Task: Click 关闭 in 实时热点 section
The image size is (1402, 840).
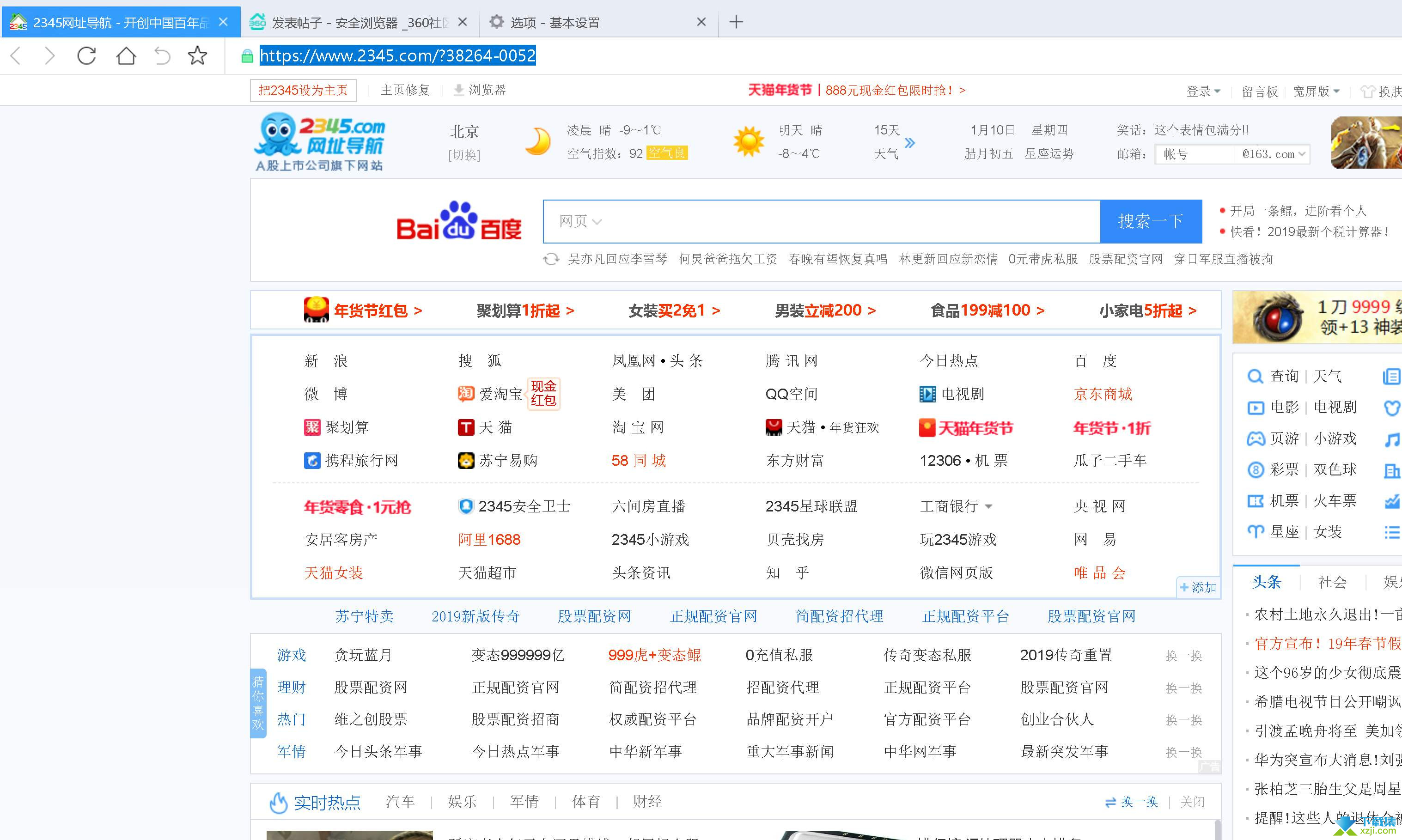Action: pyautogui.click(x=1192, y=802)
